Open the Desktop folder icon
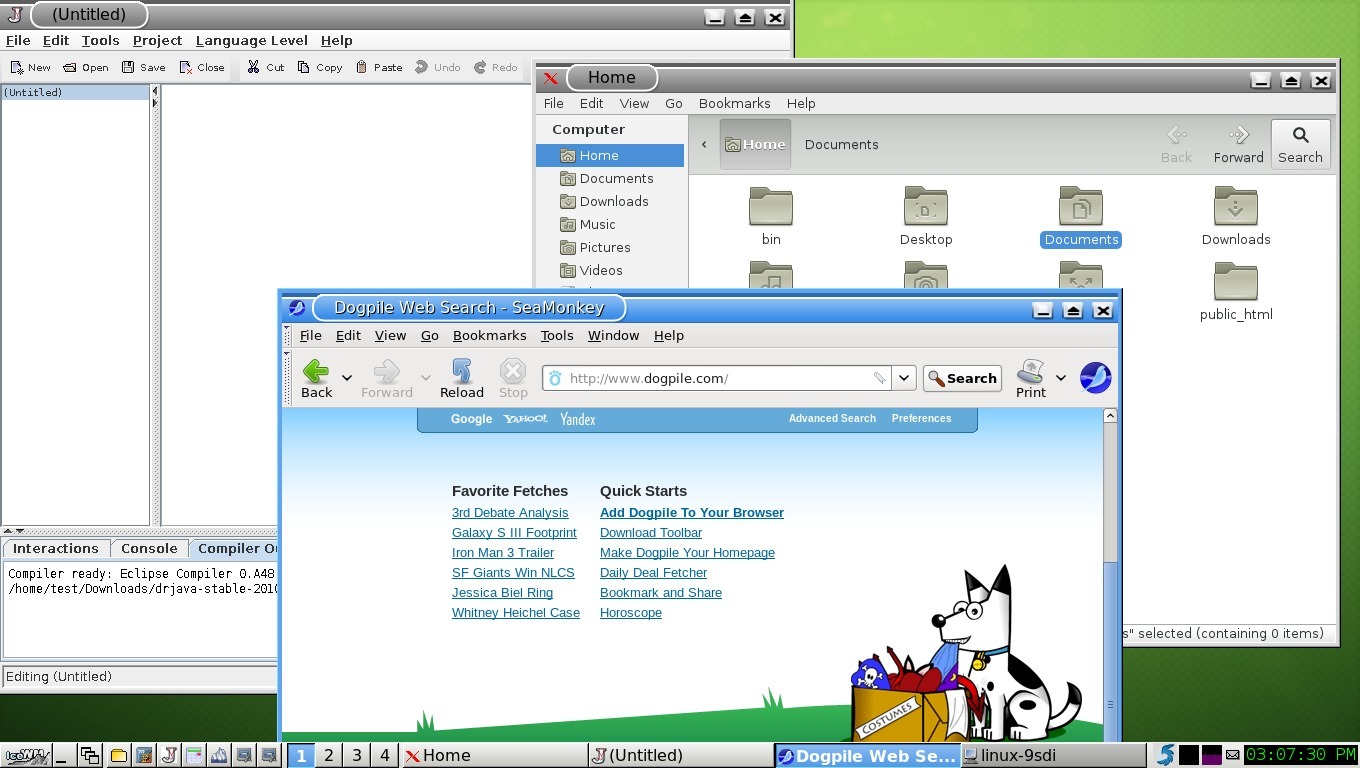Image resolution: width=1360 pixels, height=768 pixels. [926, 206]
